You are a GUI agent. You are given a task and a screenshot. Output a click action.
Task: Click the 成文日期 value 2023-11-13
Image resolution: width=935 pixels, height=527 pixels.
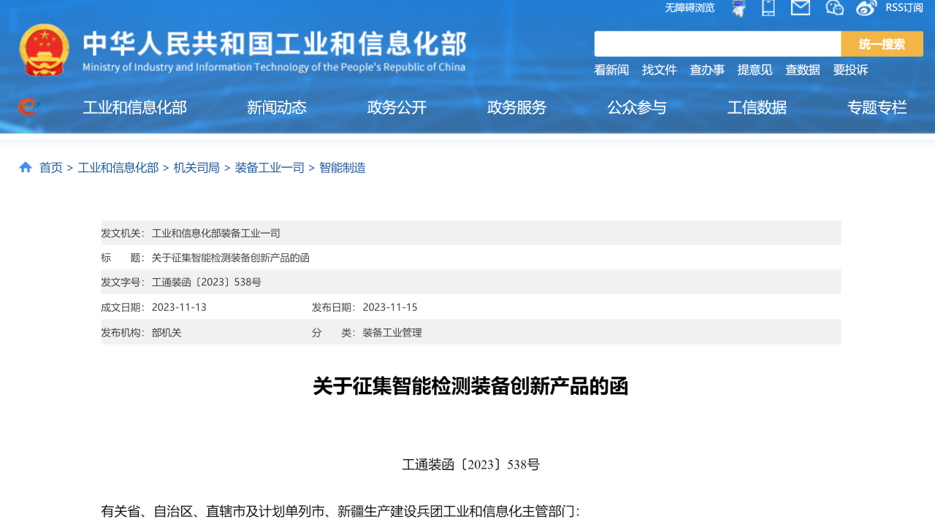[179, 307]
